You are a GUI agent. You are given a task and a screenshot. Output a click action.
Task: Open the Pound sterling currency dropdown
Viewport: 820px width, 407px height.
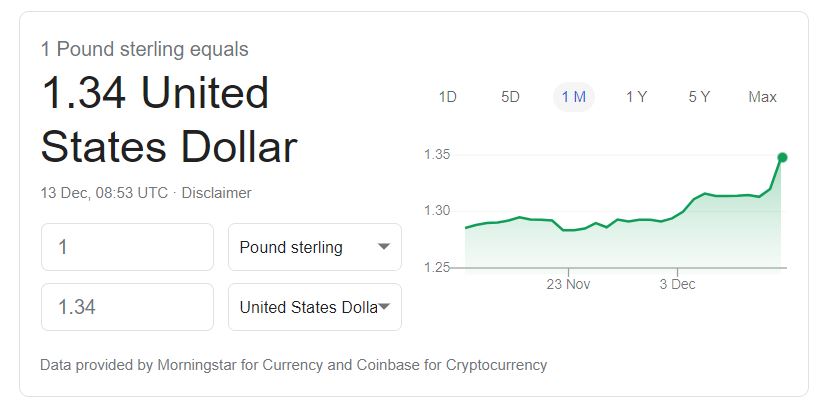314,247
